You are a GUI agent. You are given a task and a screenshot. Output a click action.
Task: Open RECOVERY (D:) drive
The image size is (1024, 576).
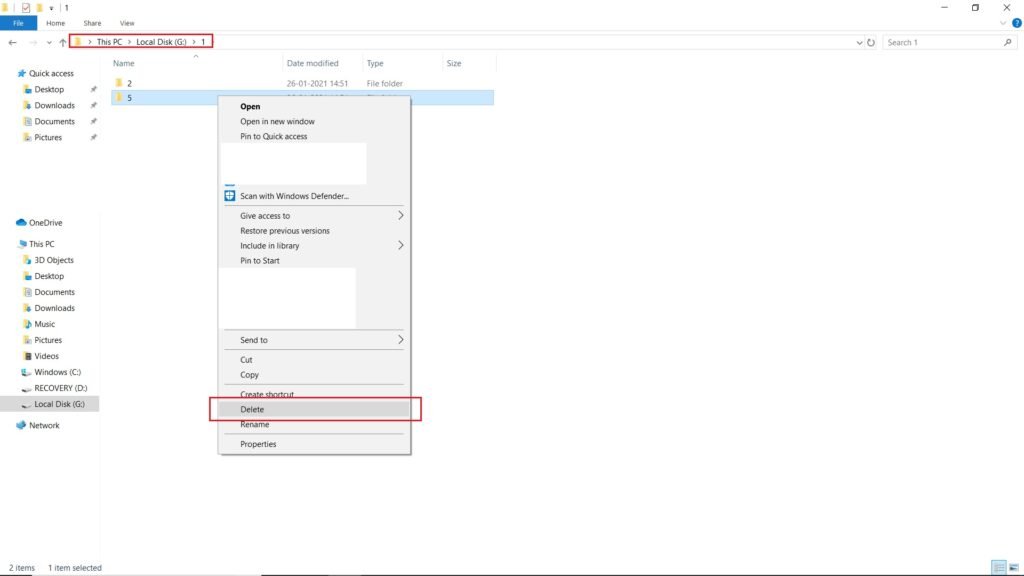point(60,388)
